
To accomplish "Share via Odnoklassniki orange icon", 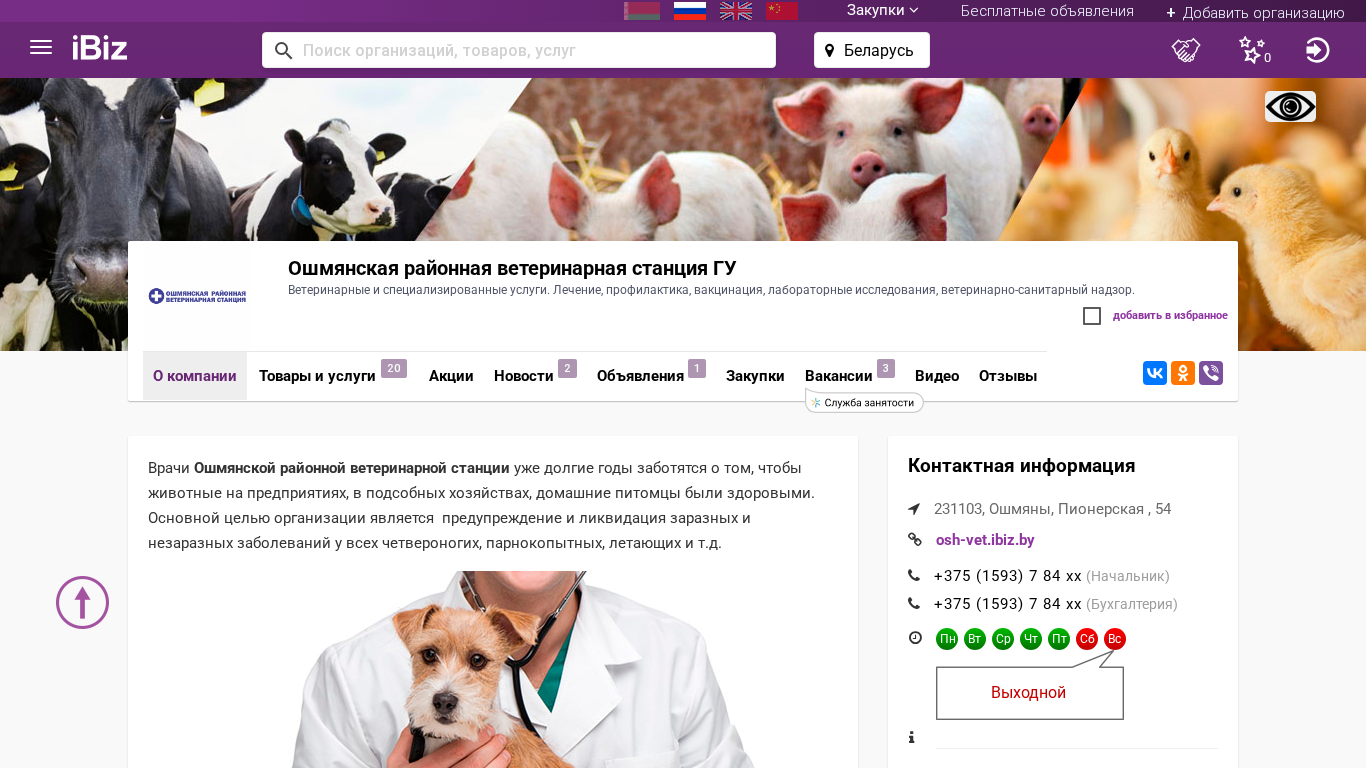I will click(1183, 373).
